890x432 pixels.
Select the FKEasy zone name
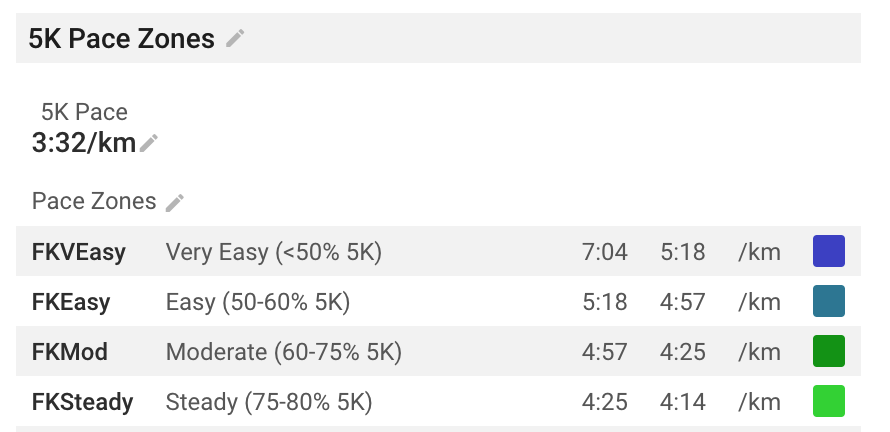tap(71, 302)
